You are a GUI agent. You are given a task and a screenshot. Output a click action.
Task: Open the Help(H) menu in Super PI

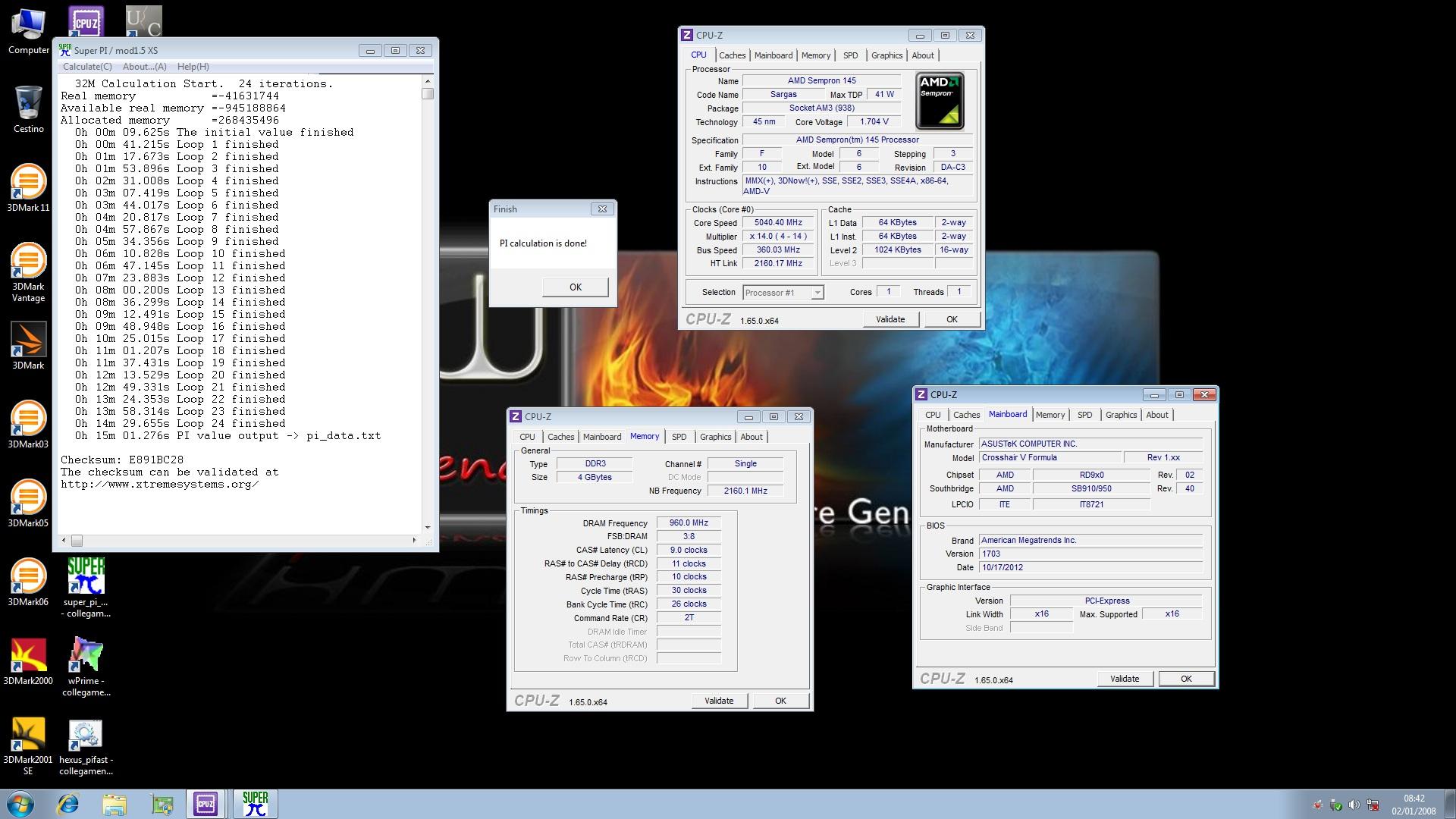pos(193,67)
